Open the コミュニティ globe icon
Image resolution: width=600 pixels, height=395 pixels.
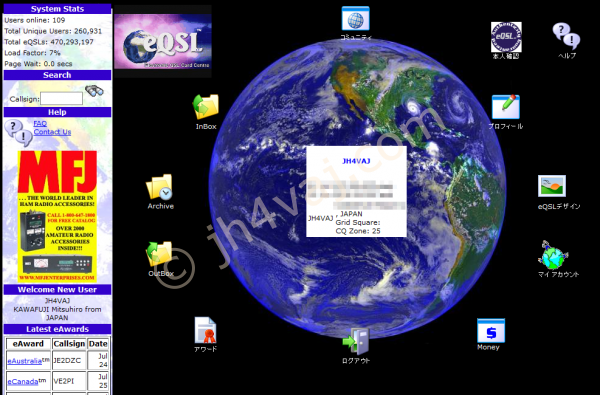(355, 18)
